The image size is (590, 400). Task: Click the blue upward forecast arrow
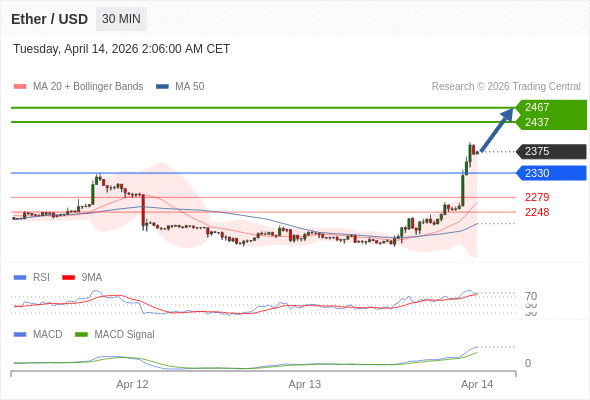pos(497,130)
